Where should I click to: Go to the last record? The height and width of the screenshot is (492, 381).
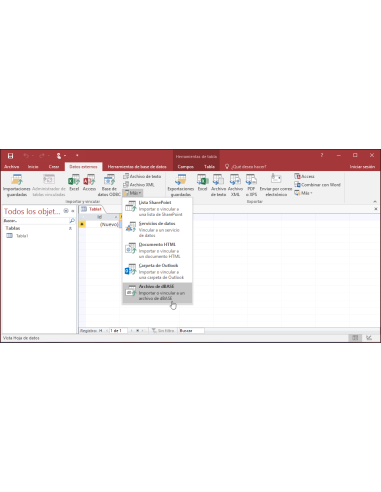[x=137, y=331]
